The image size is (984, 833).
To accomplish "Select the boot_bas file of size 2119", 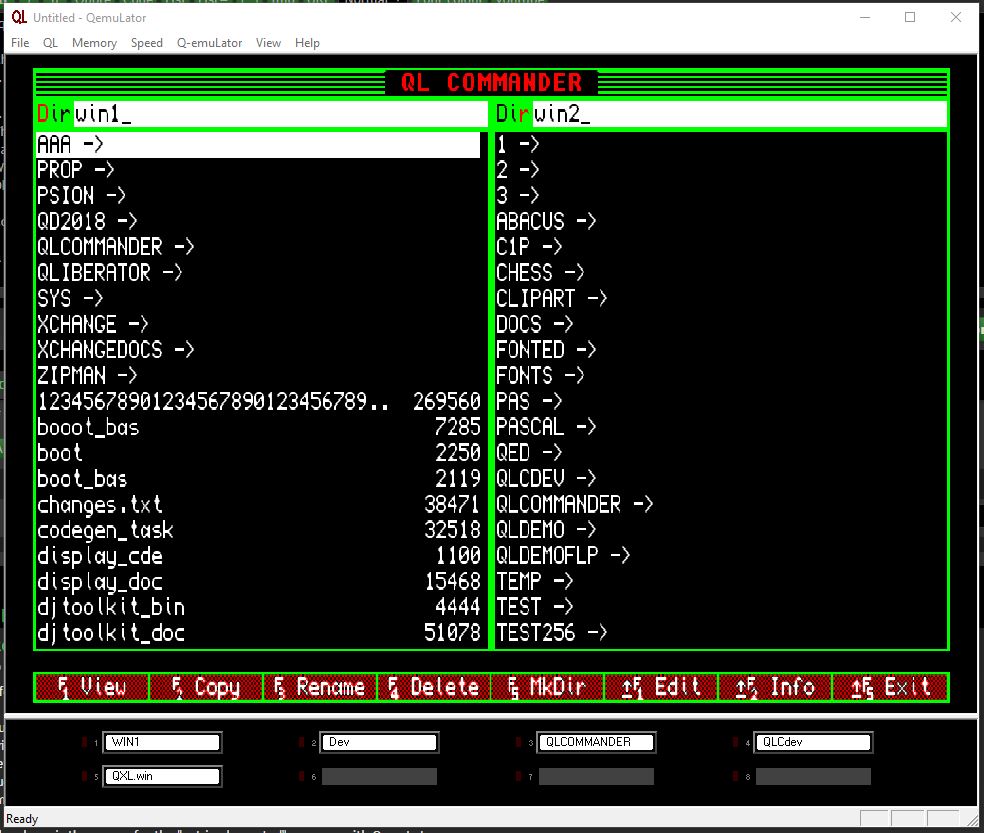I will click(x=258, y=479).
